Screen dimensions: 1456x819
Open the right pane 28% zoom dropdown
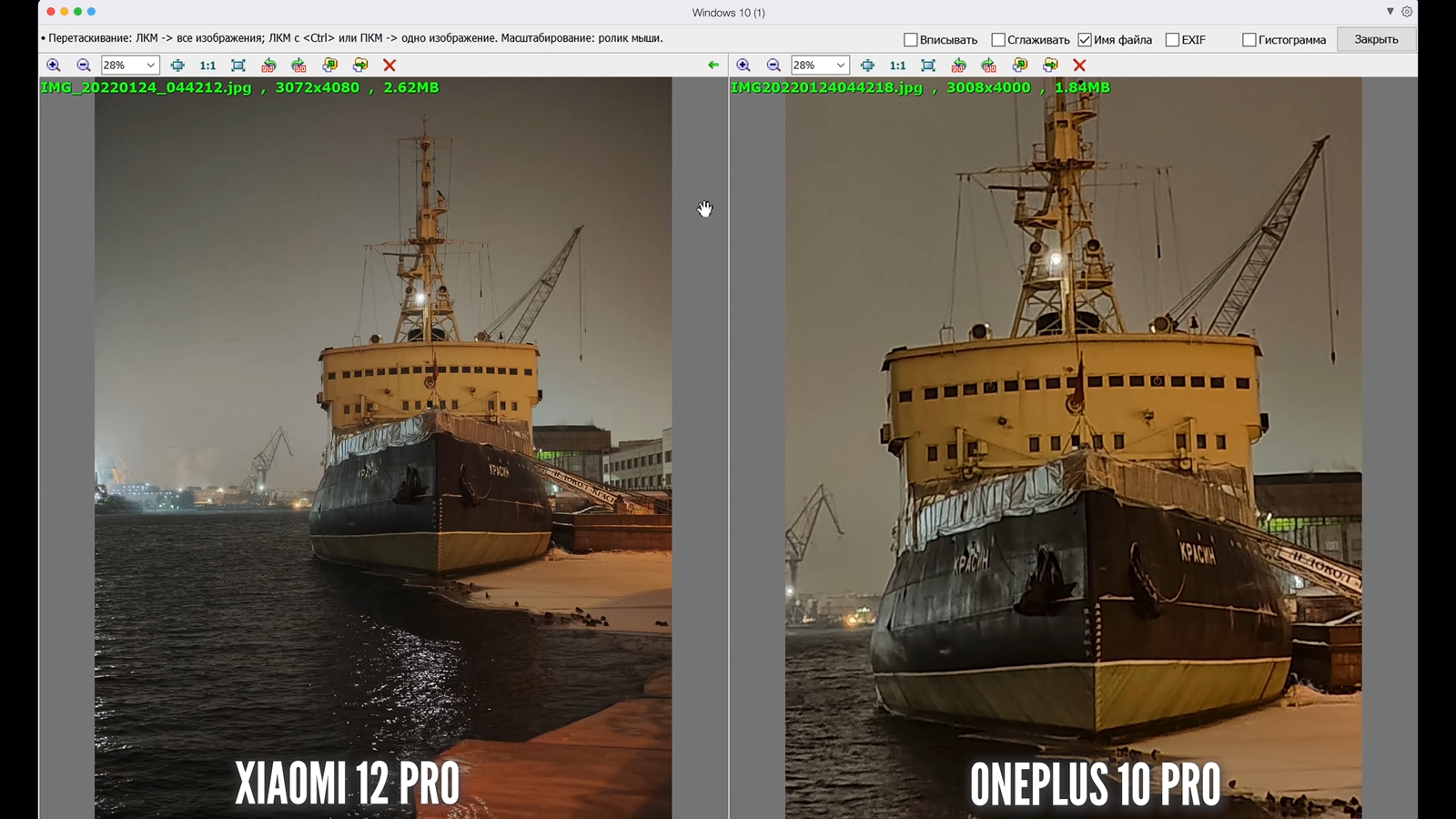[x=840, y=66]
